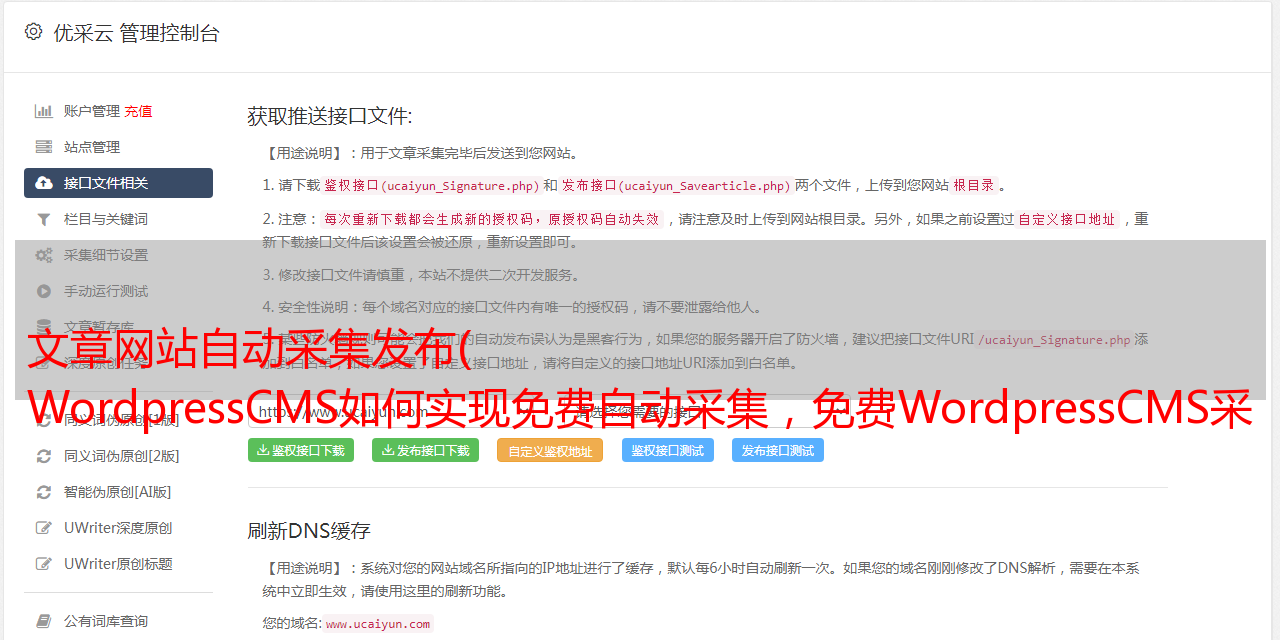Viewport: 1280px width, 640px height.
Task: Click the bar chart icon for 账户管理
Action: [x=44, y=111]
